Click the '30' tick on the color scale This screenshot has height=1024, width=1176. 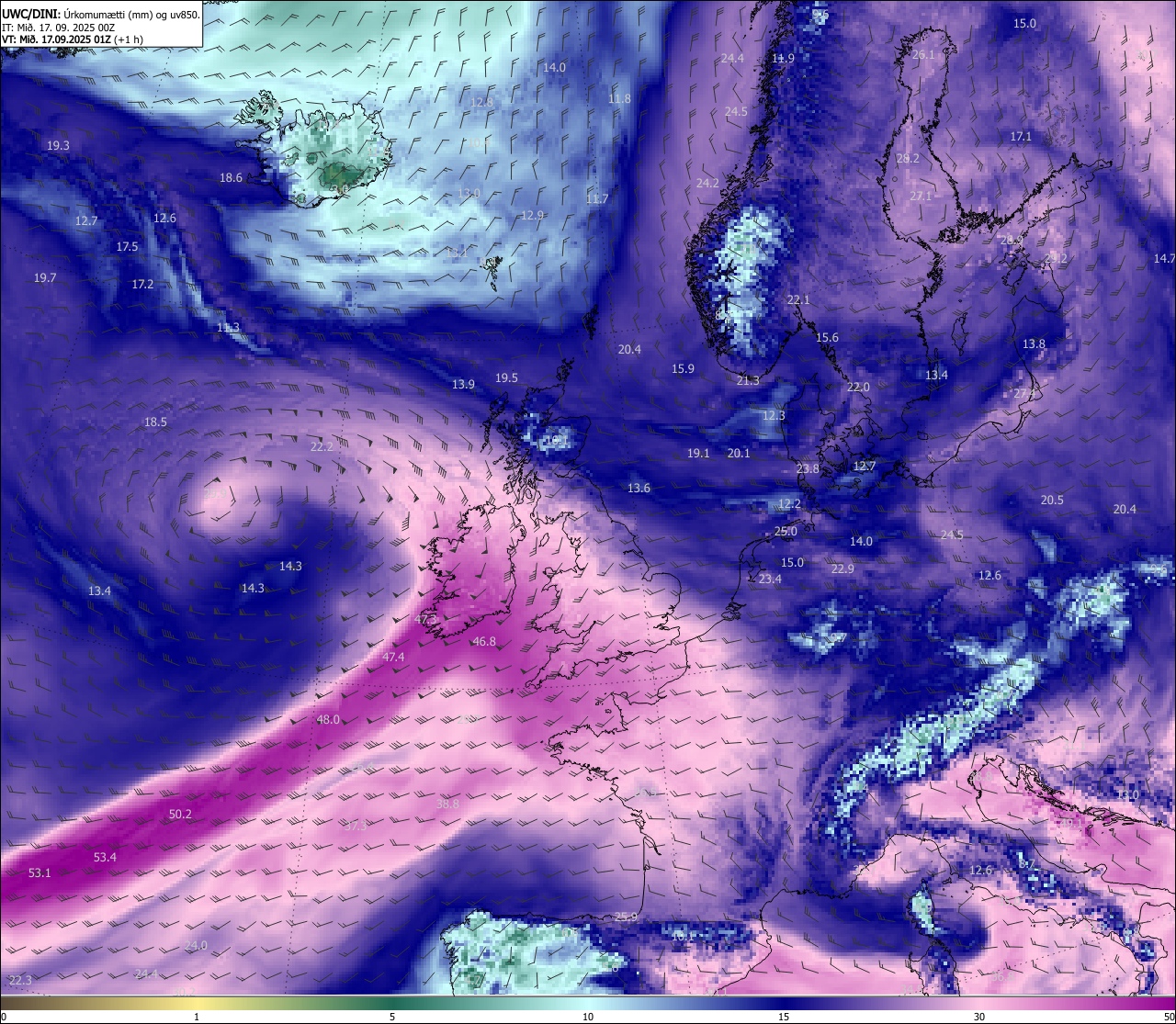pyautogui.click(x=979, y=1017)
